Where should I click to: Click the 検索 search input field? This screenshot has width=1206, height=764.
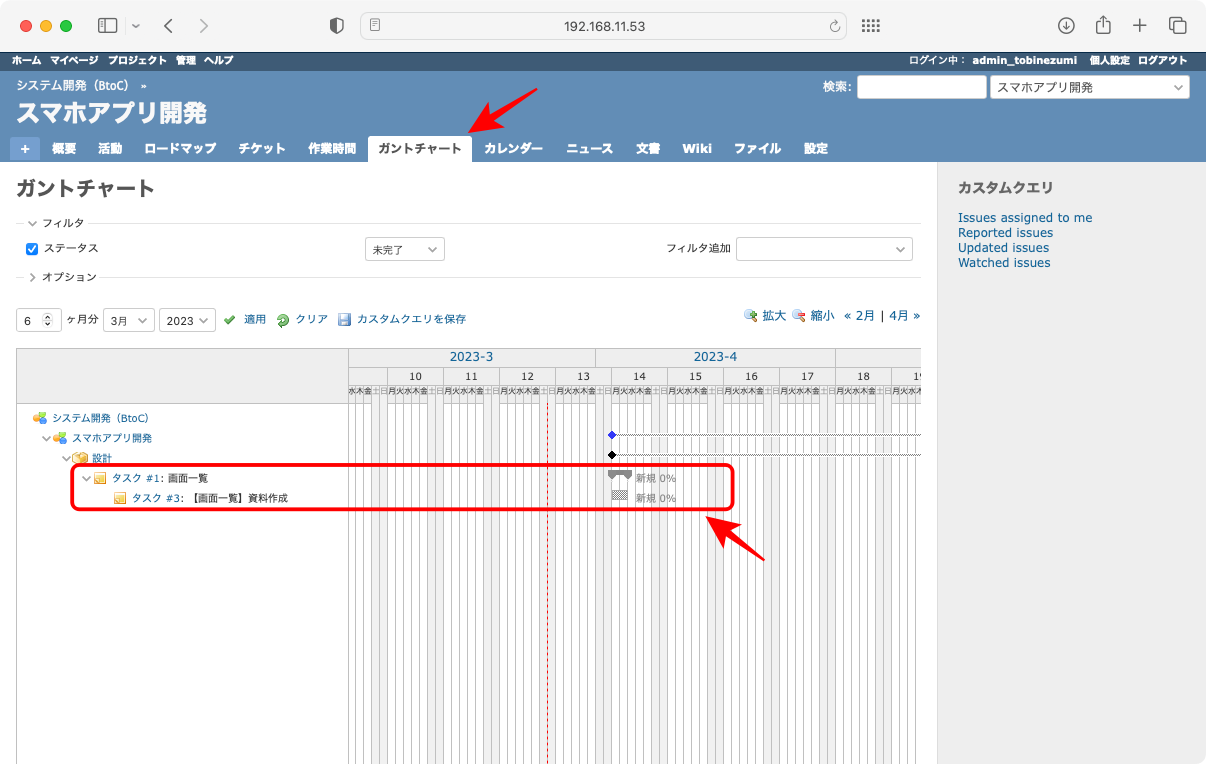click(921, 88)
